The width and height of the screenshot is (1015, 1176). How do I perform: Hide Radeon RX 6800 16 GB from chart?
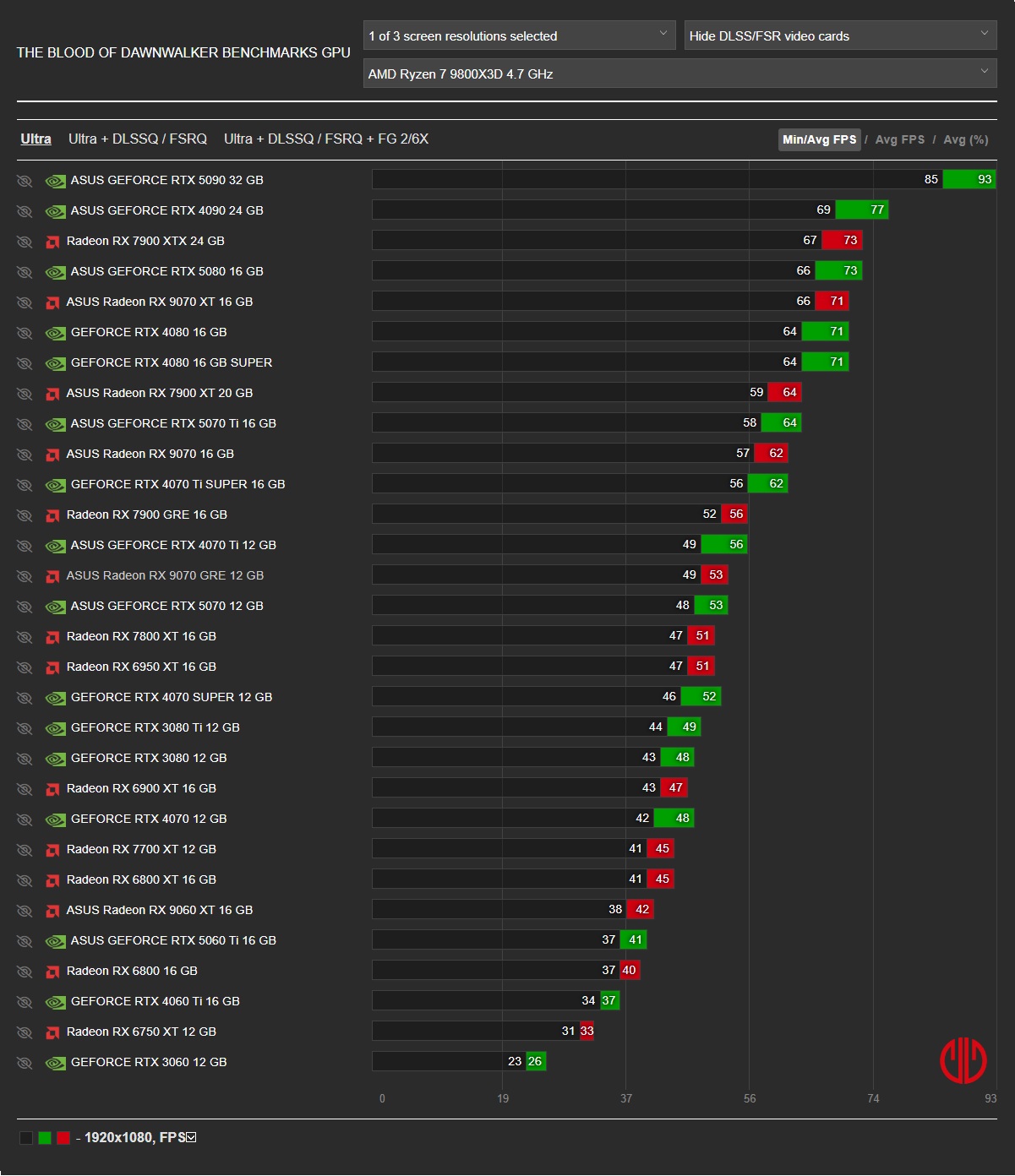pyautogui.click(x=25, y=972)
